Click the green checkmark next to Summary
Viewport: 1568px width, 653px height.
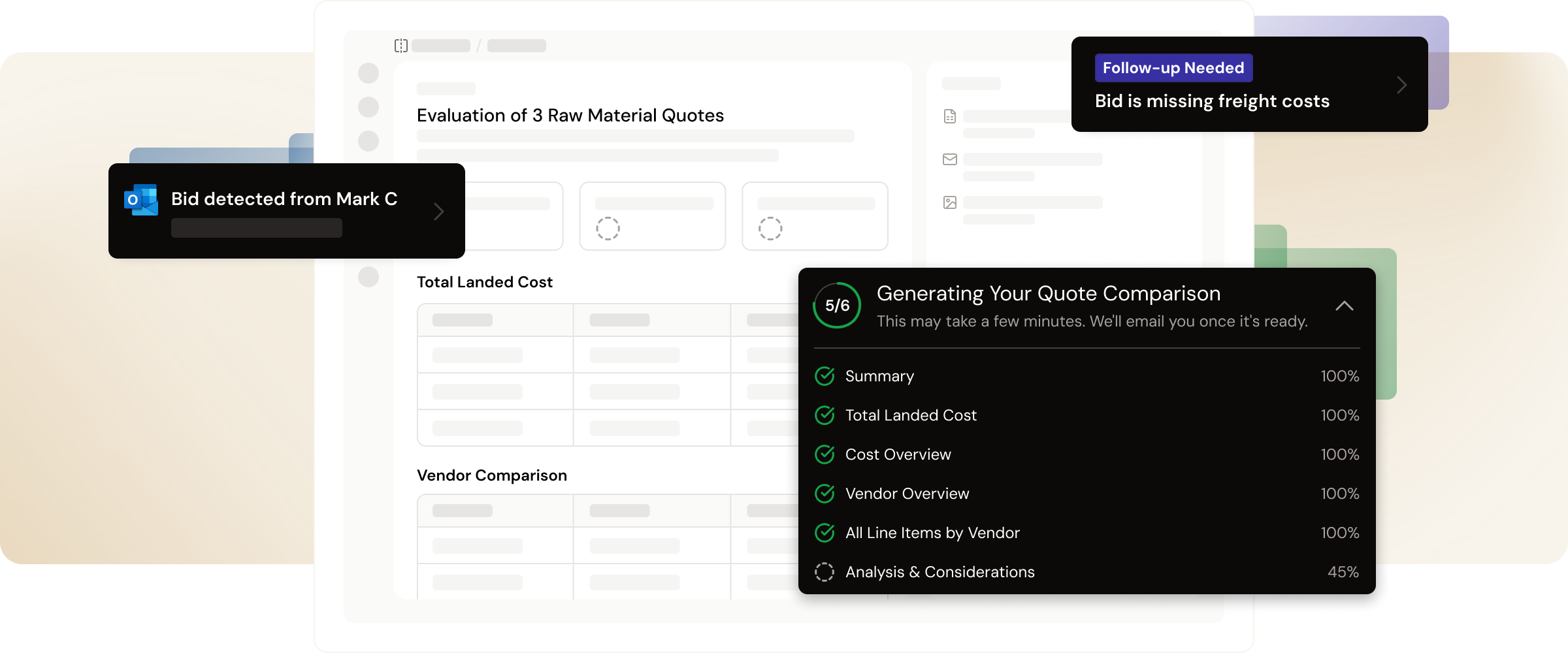[x=825, y=376]
